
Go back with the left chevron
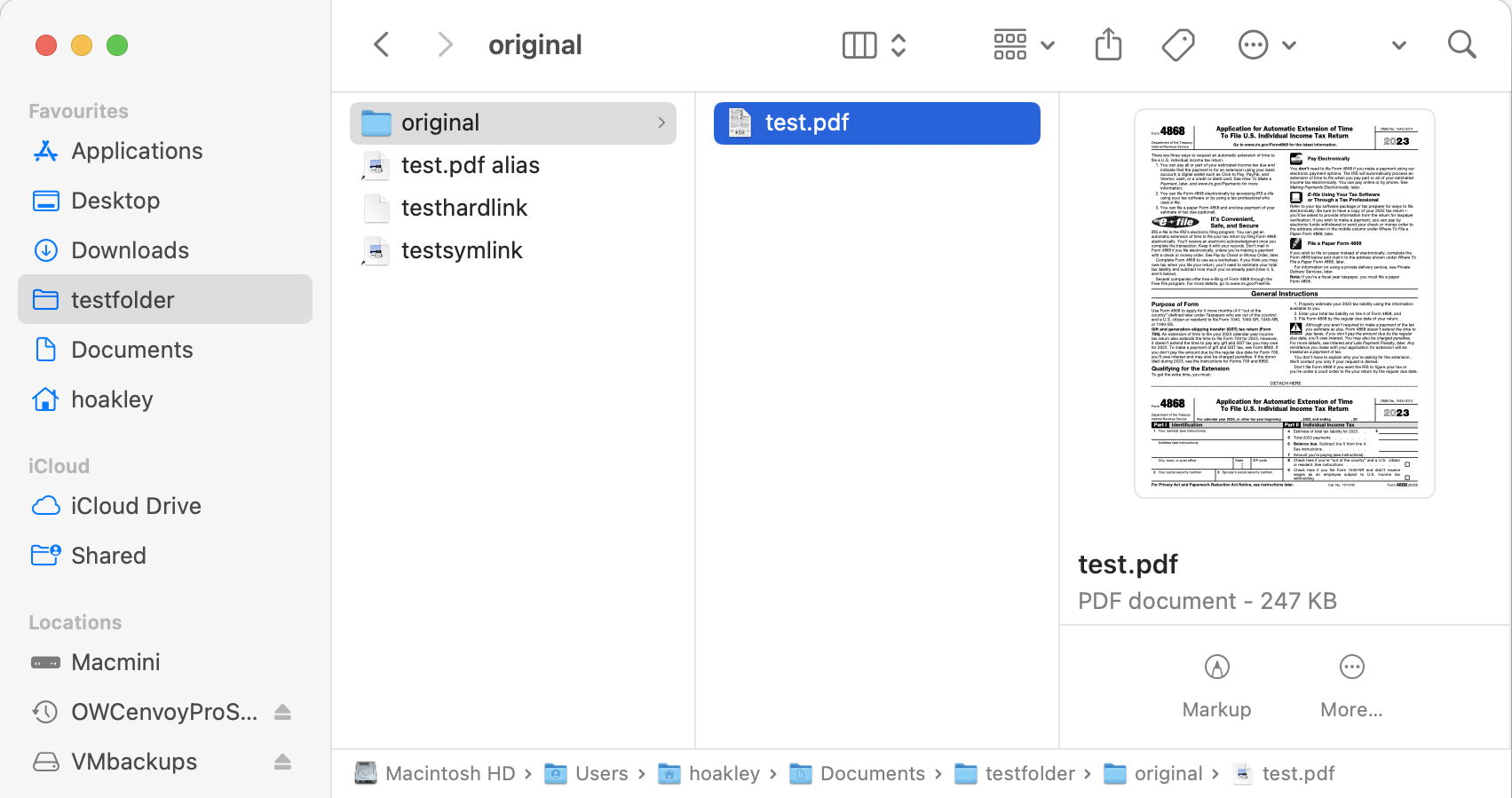(382, 44)
